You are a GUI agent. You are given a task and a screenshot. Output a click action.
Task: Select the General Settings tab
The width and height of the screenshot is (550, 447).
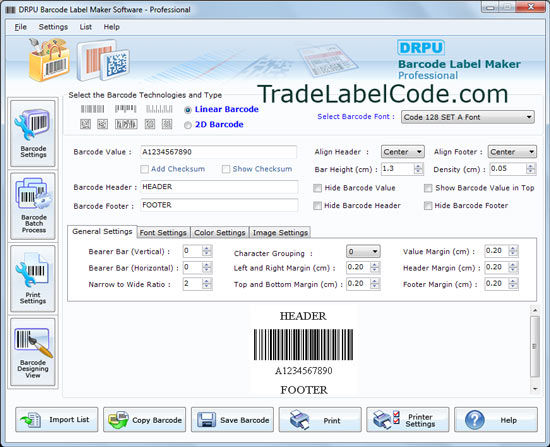point(102,232)
